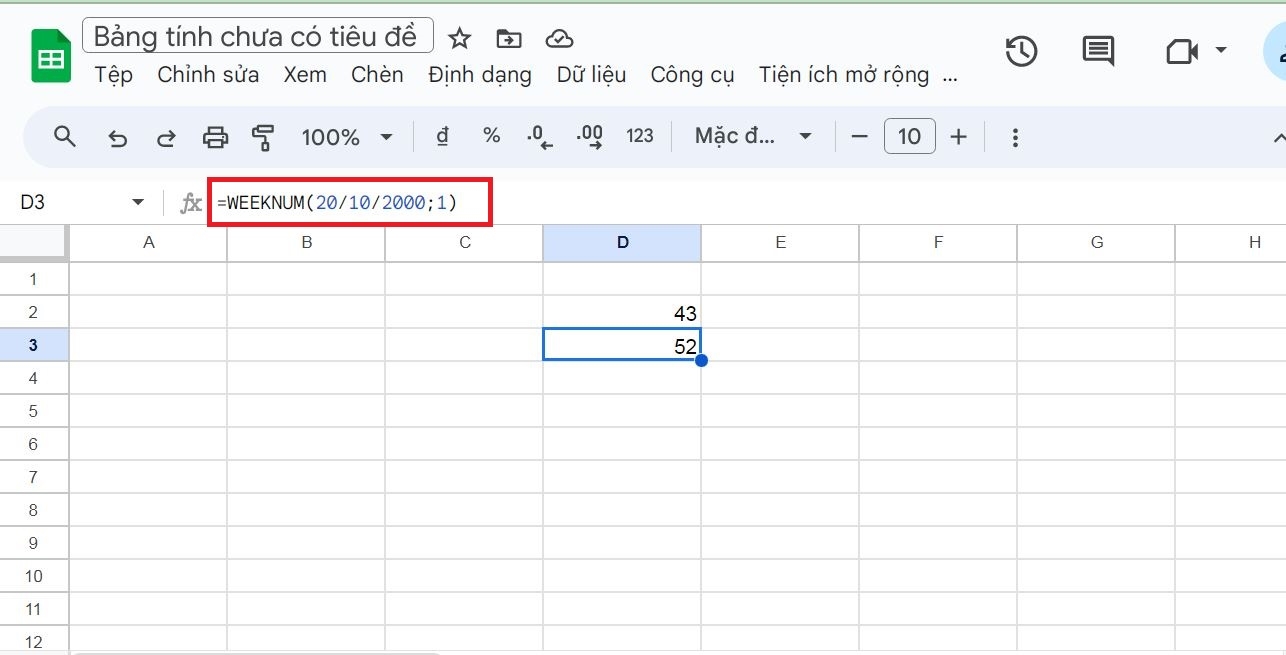Decrease font size minus button
The image size is (1286, 655).
pos(859,137)
